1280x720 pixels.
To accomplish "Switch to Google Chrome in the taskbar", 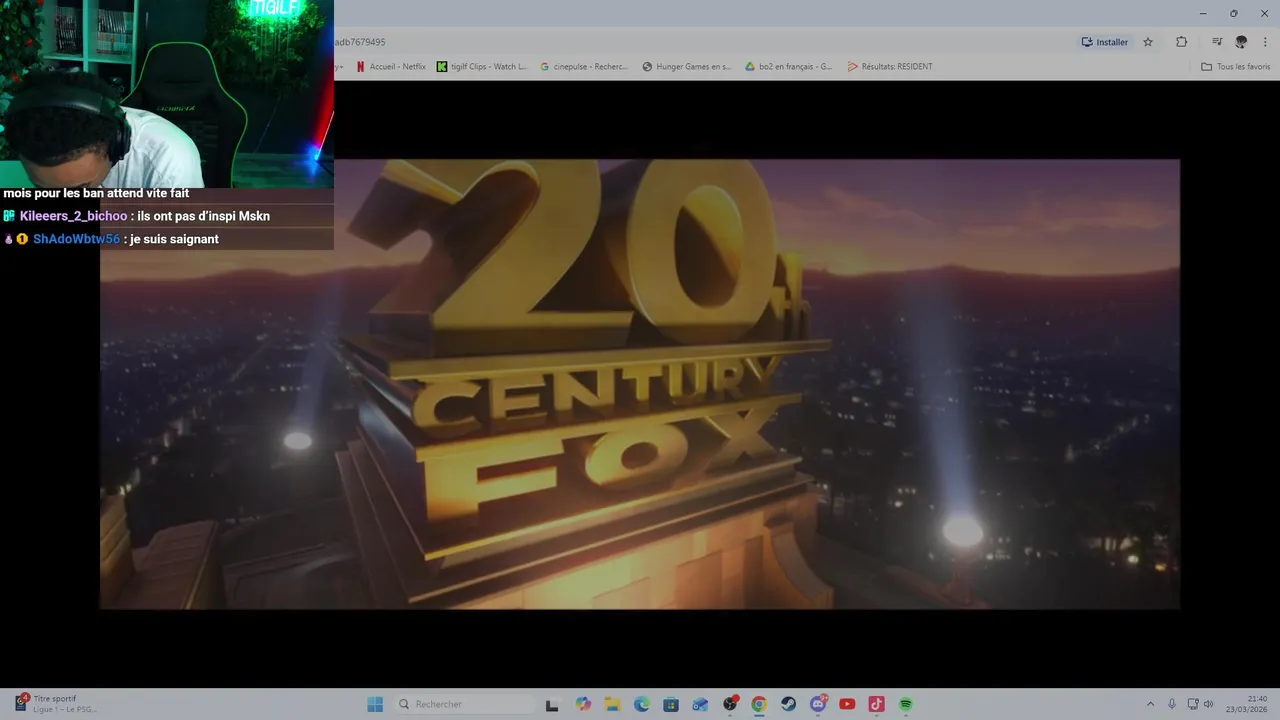I will point(759,704).
